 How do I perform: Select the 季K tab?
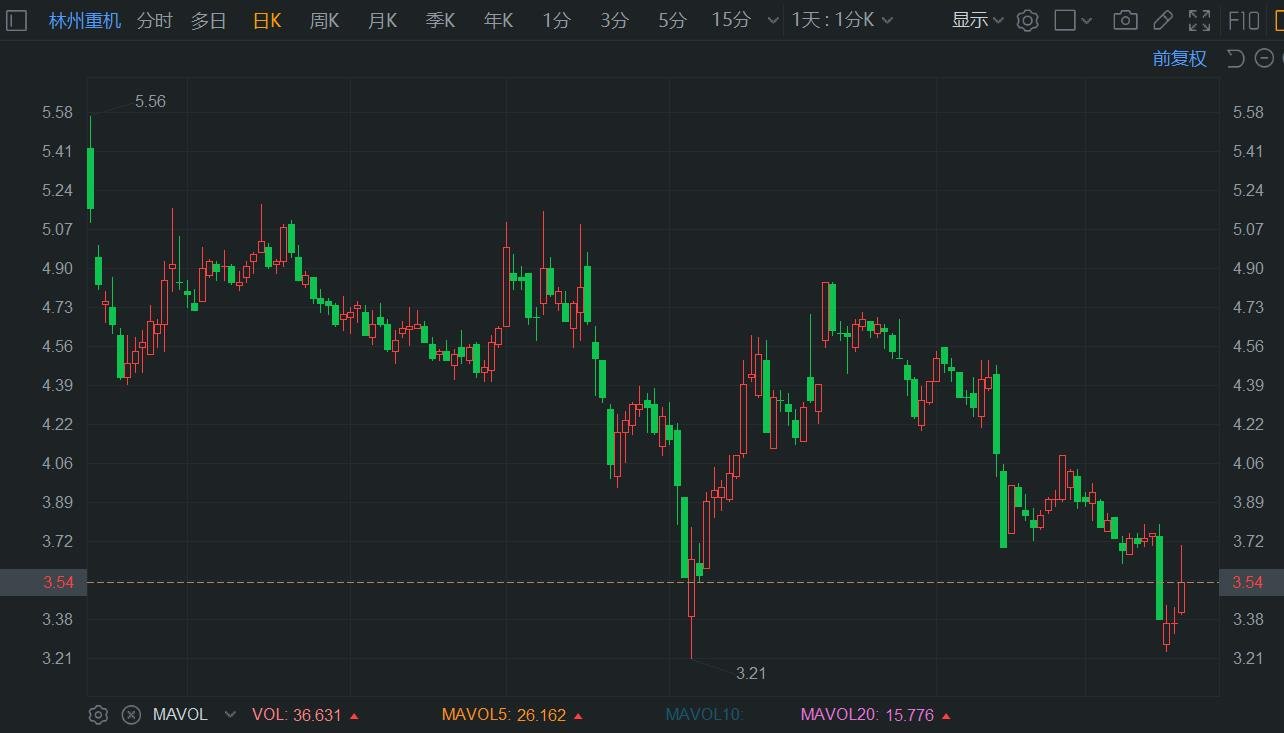click(x=440, y=20)
